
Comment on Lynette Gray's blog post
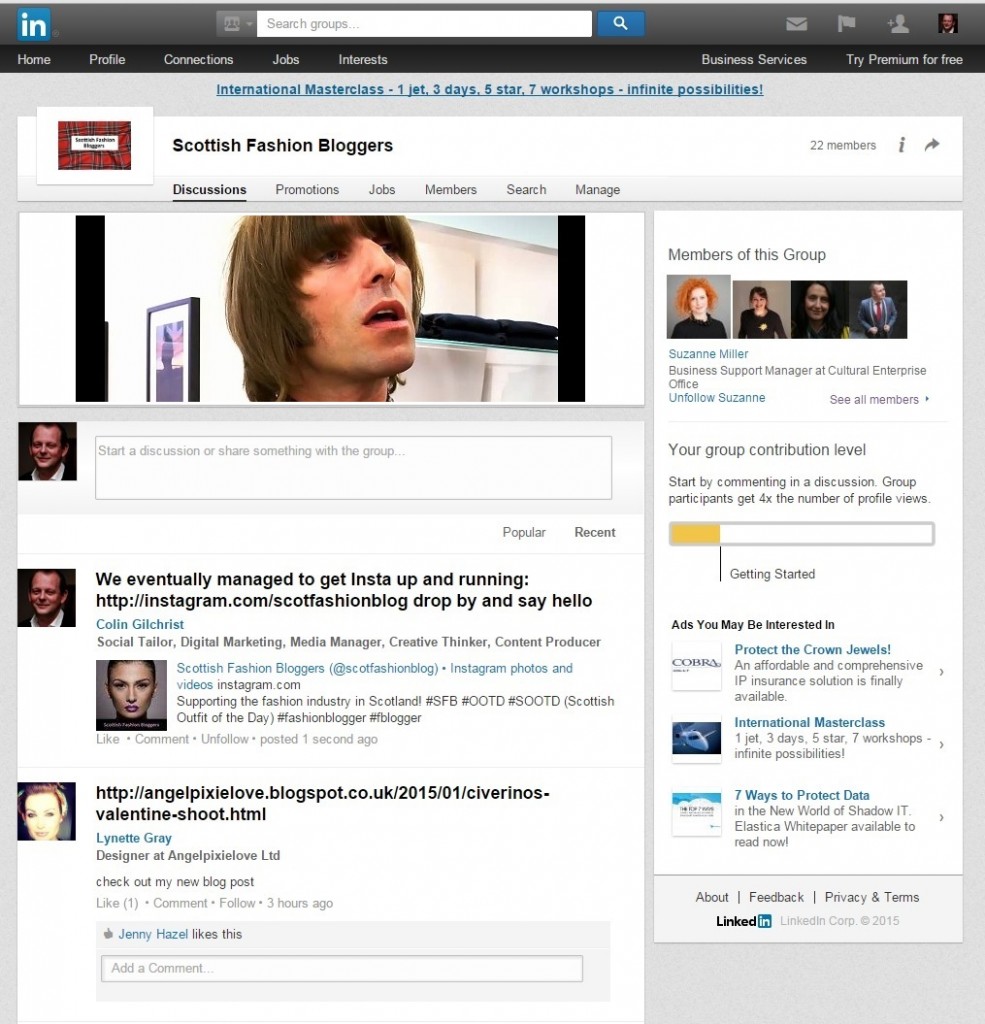tap(180, 903)
